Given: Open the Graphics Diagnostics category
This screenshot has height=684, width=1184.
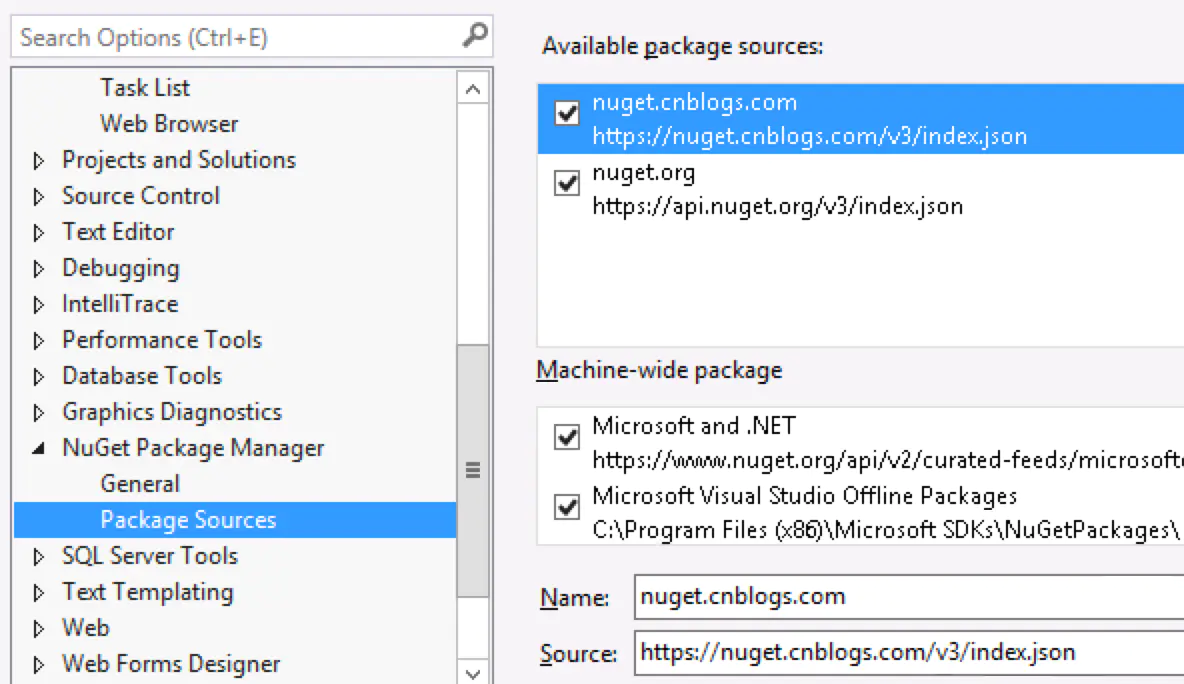Looking at the screenshot, I should point(172,412).
